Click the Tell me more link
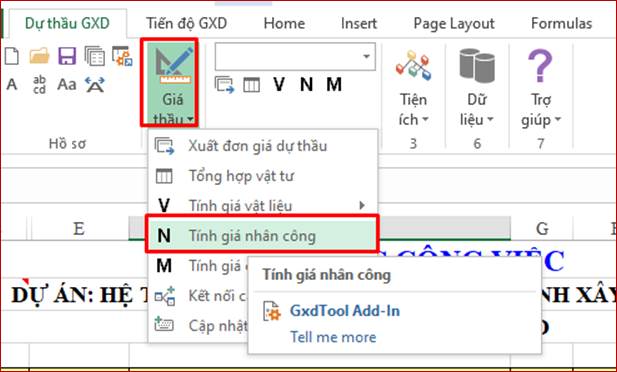Viewport: 617px width, 372px height. (333, 337)
